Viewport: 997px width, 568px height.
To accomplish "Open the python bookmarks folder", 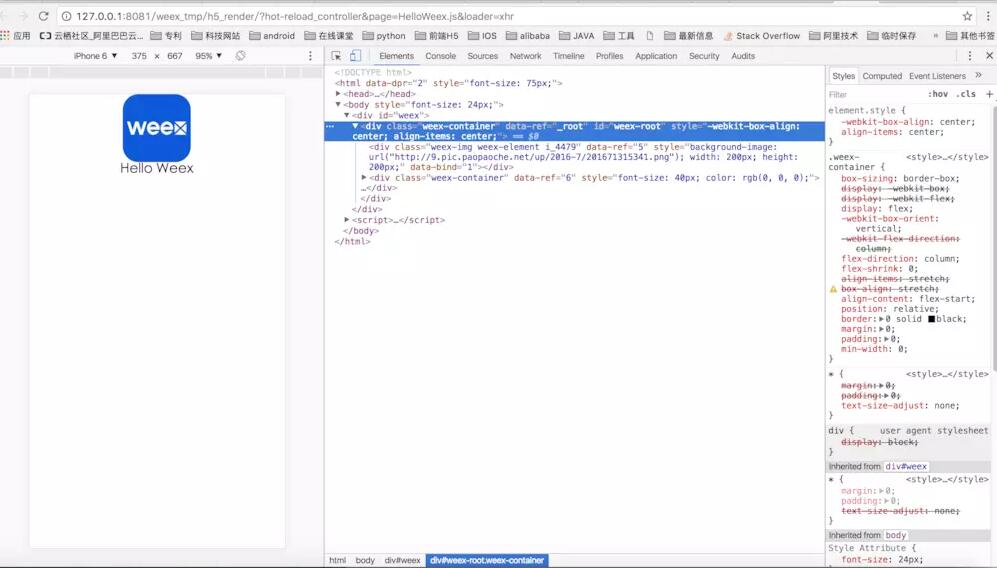I will pyautogui.click(x=384, y=36).
